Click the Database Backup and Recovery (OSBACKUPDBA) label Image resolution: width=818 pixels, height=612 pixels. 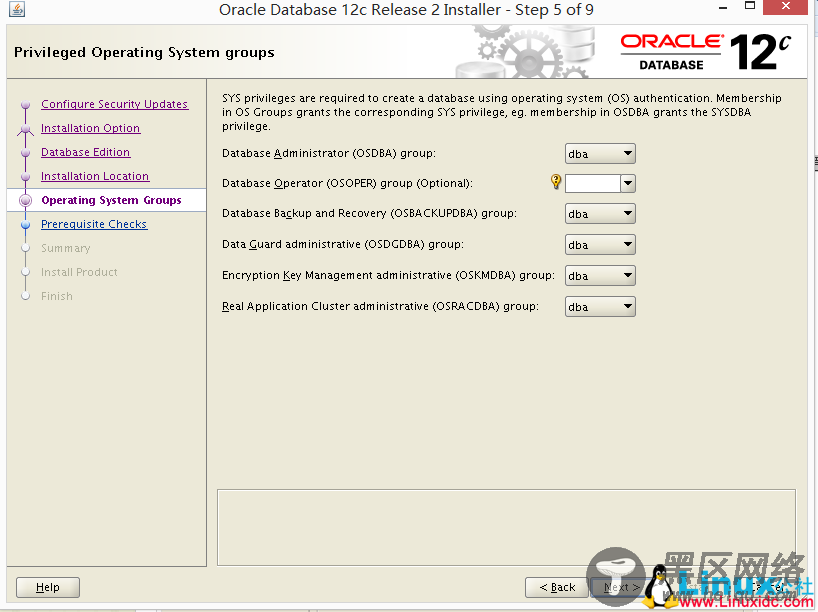(369, 213)
